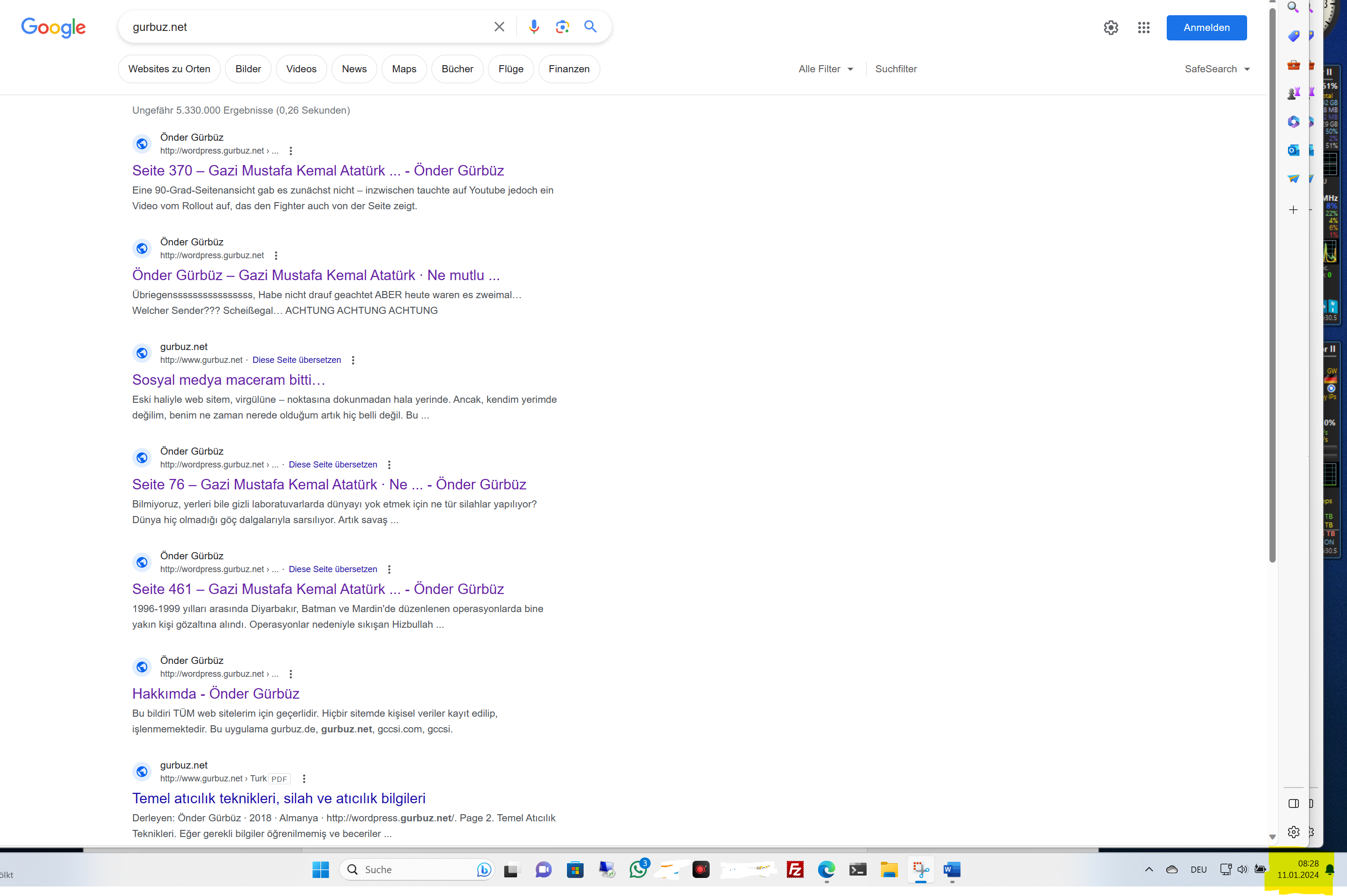
Task: Switch to the Videos tab
Action: point(301,68)
